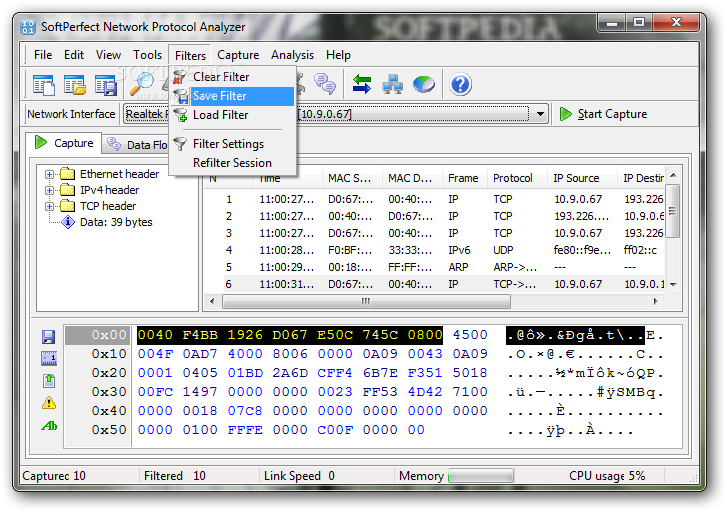Open the Analysis menu
Screen dimensions: 727x512
point(292,55)
